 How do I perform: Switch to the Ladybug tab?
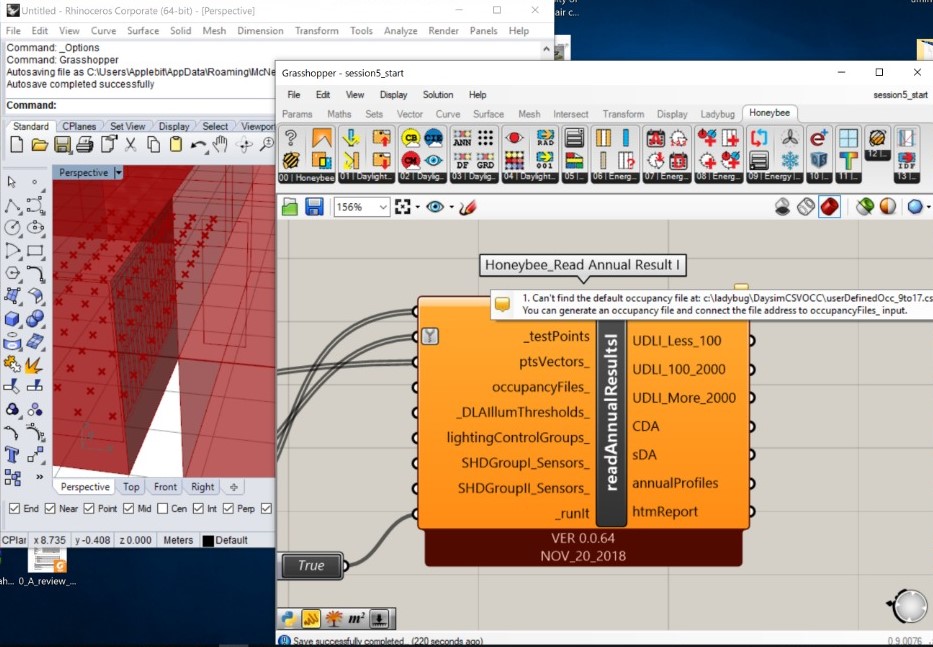[718, 114]
